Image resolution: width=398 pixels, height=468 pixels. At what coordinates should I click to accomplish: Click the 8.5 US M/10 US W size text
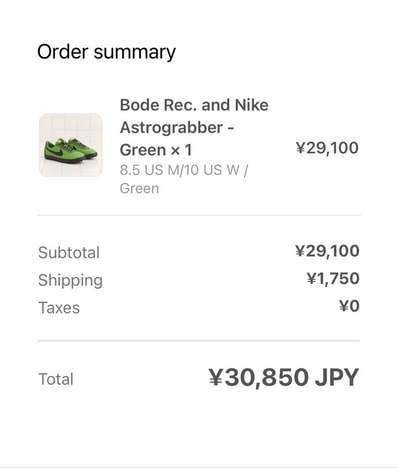184,170
